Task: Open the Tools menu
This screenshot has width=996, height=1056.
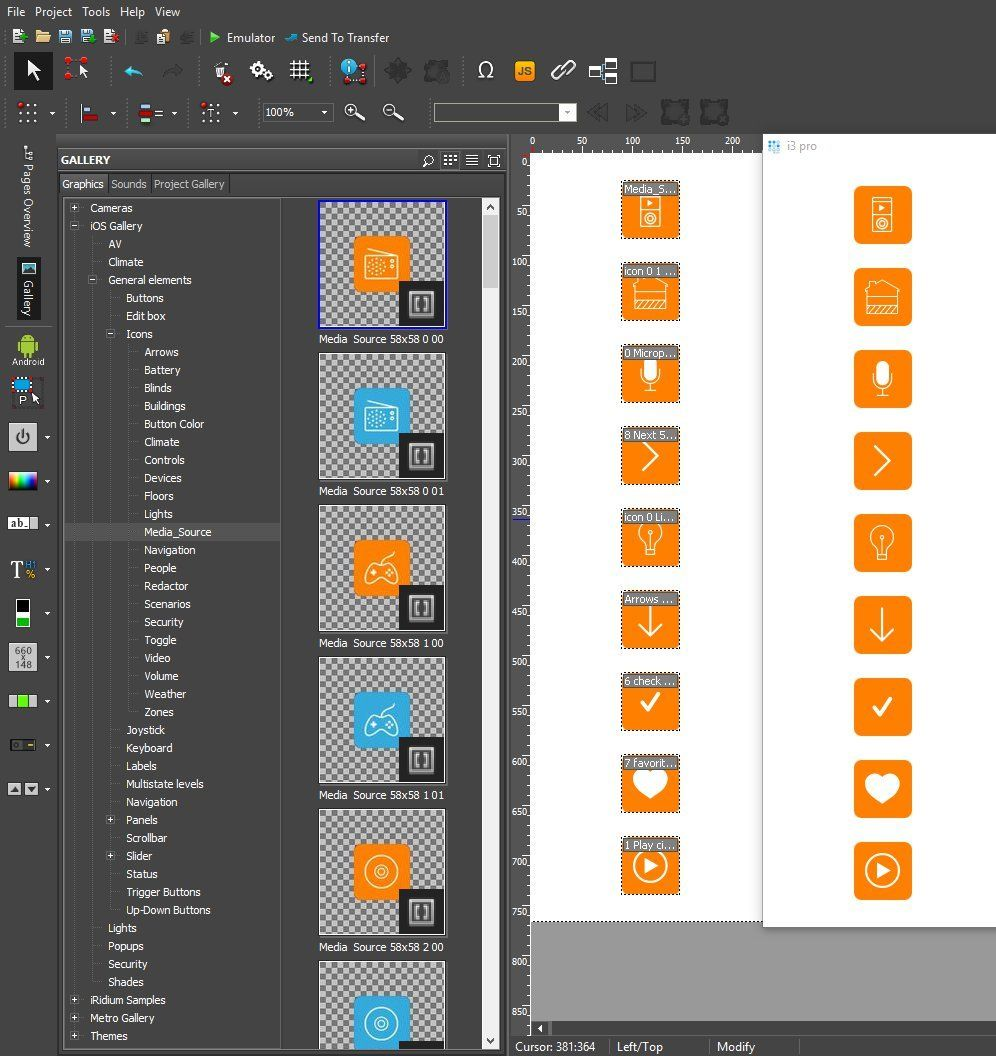Action: tap(96, 12)
